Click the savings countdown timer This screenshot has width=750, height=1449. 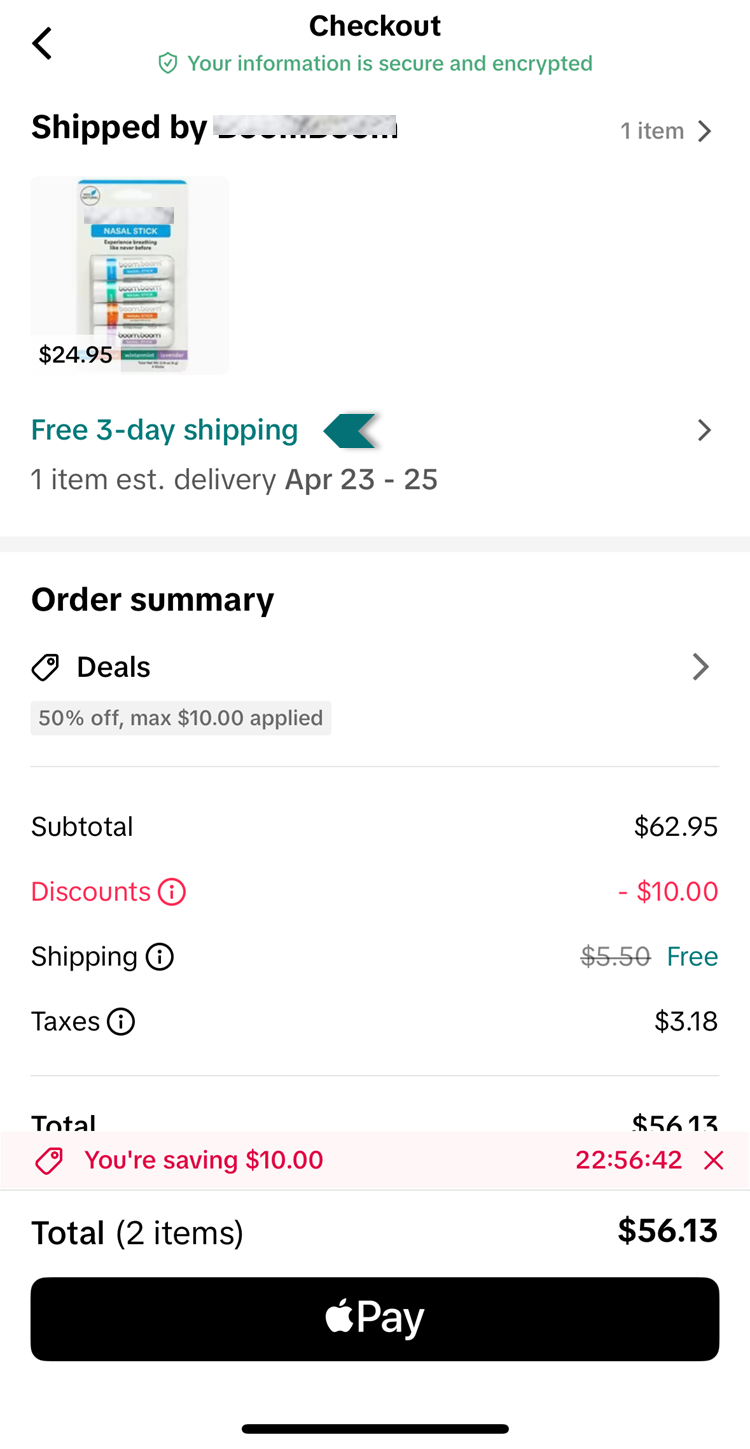[x=628, y=1161]
